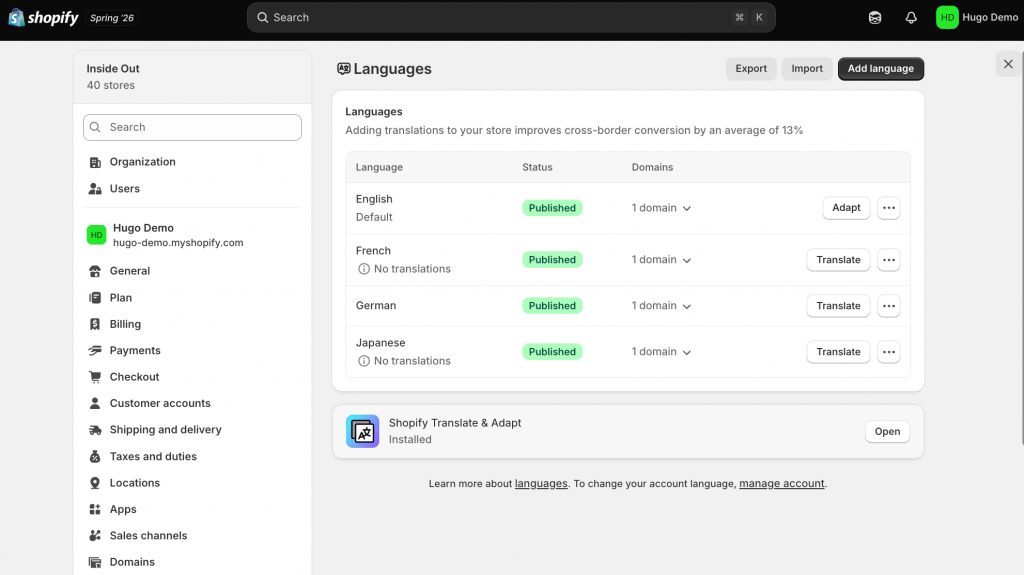This screenshot has height=575, width=1024.
Task: Click Adapt for English
Action: [846, 208]
